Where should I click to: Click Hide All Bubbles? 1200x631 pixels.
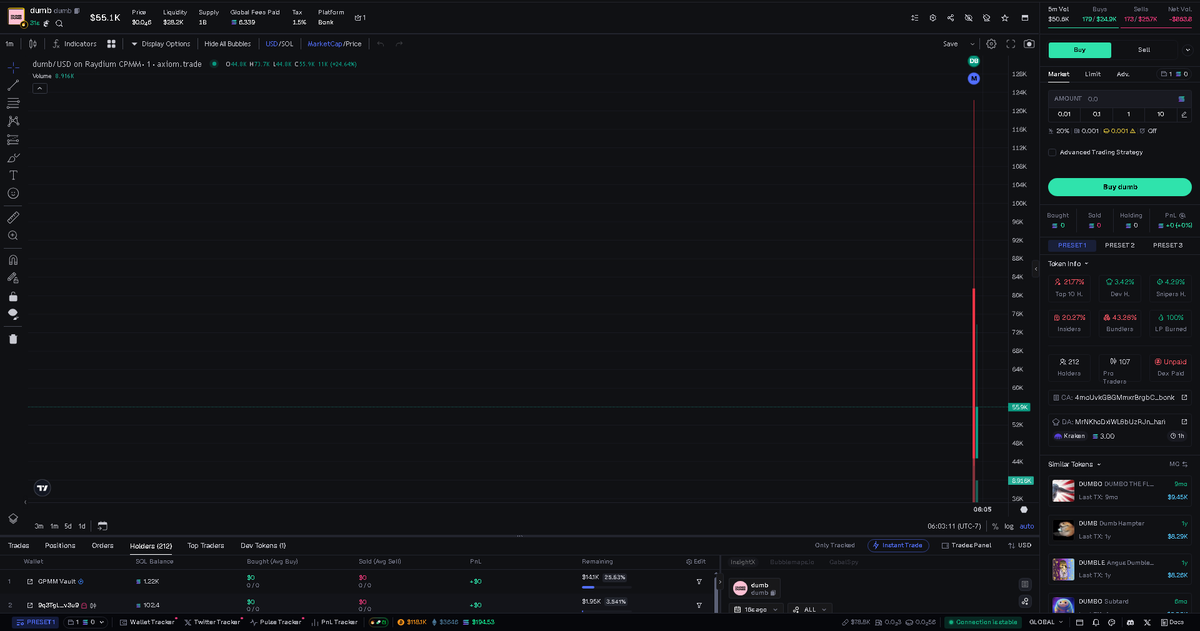227,44
